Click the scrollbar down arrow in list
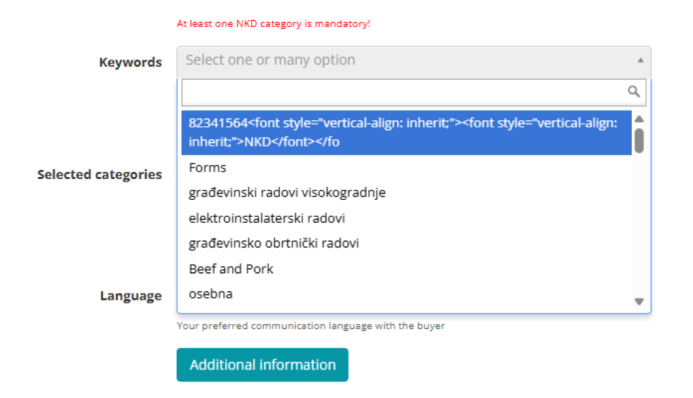This screenshot has height=398, width=693. pos(639,302)
